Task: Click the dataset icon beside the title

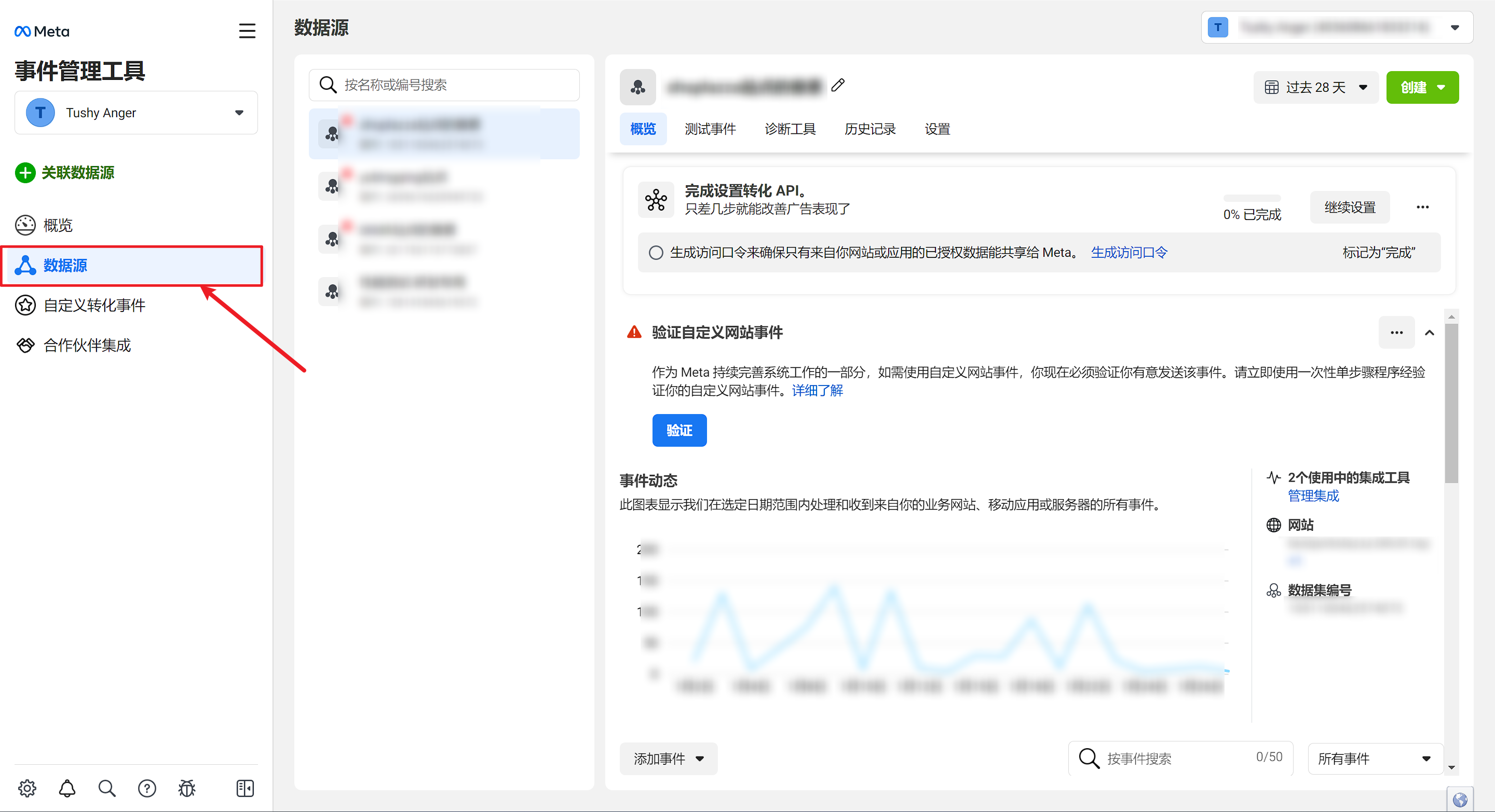Action: [638, 87]
